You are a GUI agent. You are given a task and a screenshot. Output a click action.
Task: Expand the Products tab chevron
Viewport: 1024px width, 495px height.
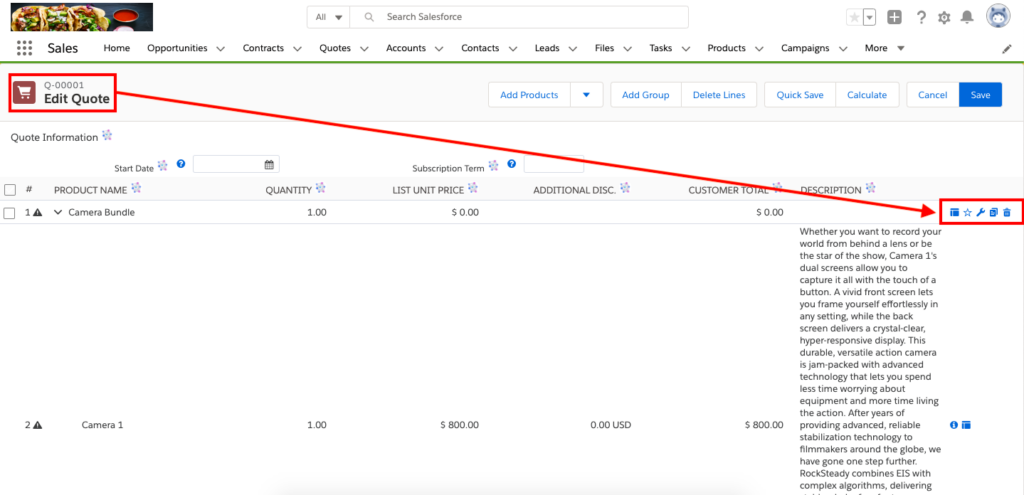tap(759, 48)
